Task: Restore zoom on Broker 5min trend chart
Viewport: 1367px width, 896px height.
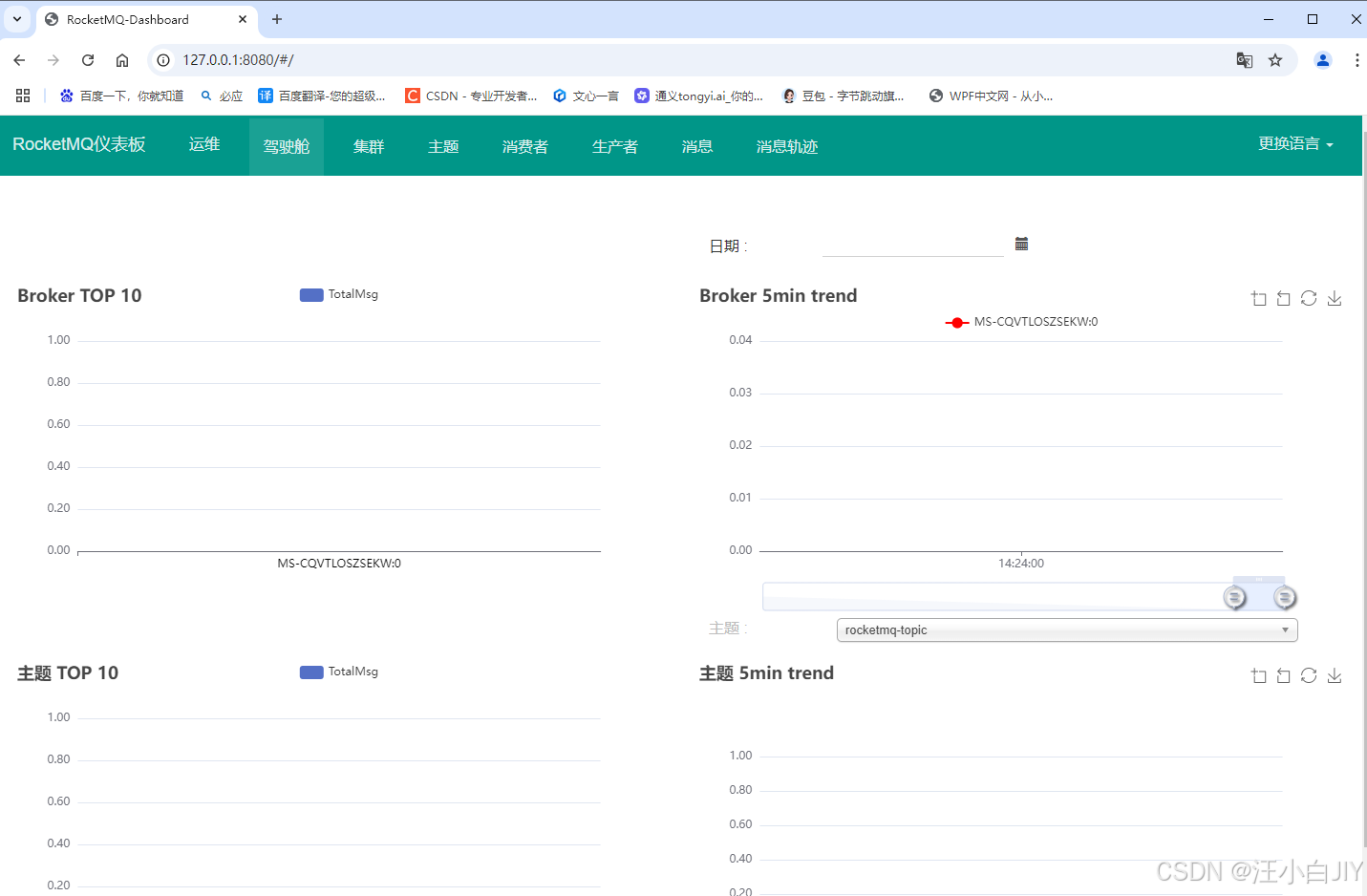Action: 1283,298
